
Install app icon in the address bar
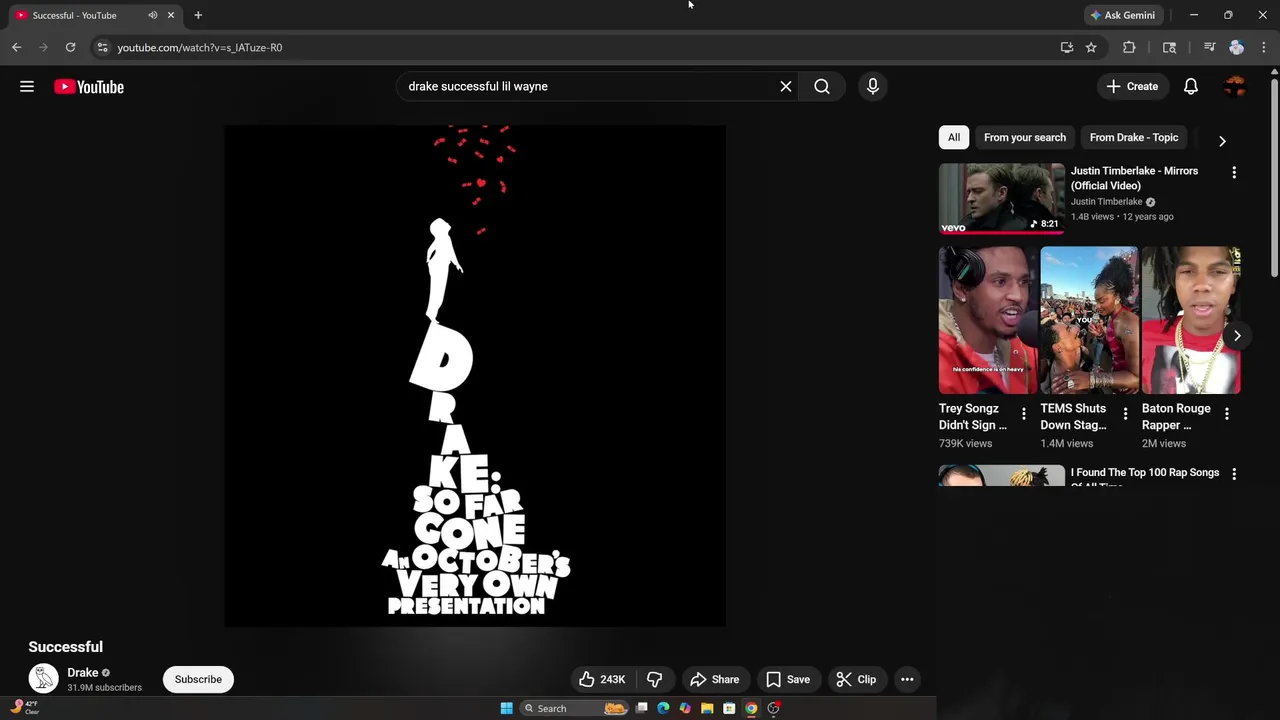tap(1067, 47)
